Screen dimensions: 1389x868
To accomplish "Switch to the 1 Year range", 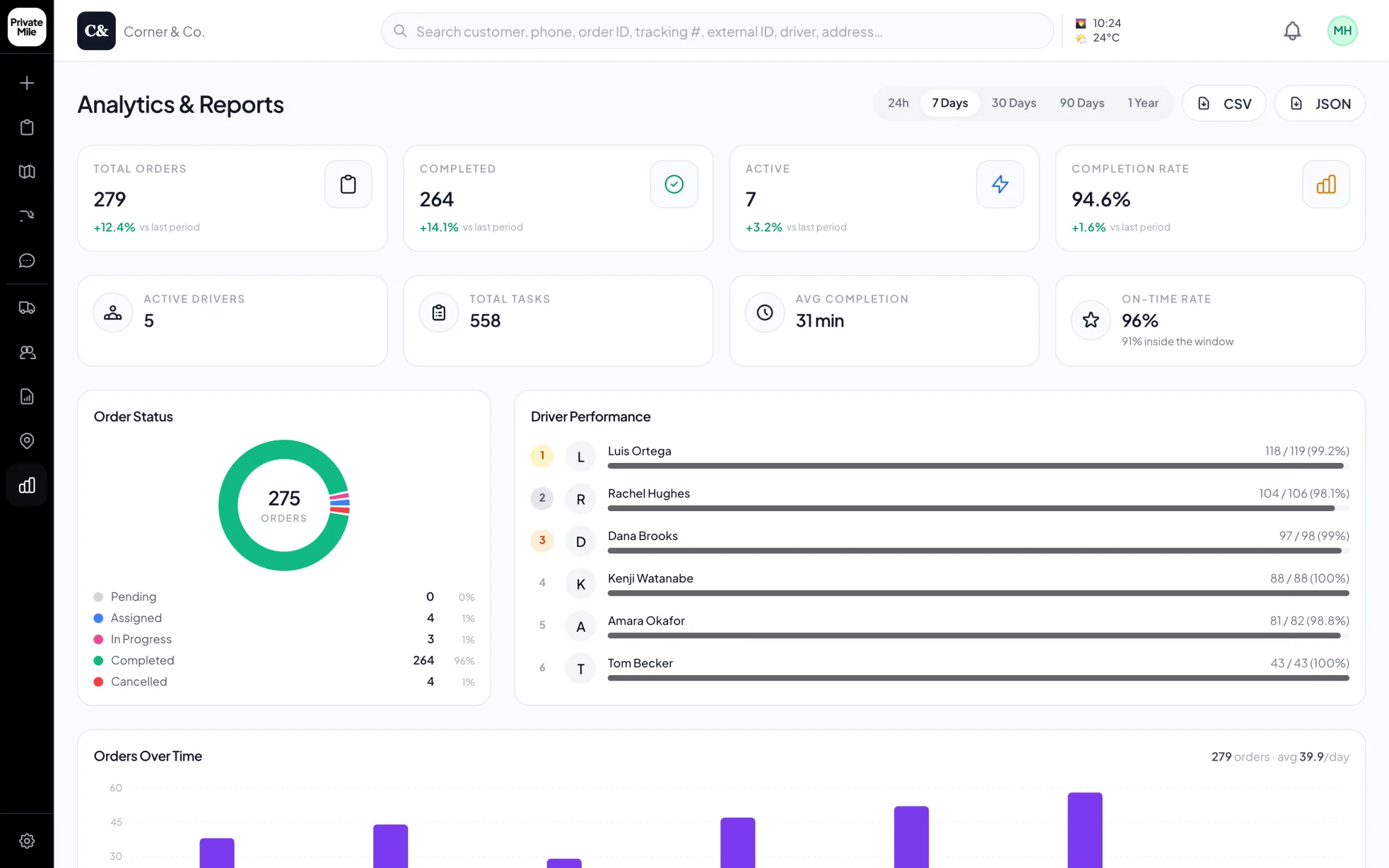I will (x=1143, y=103).
